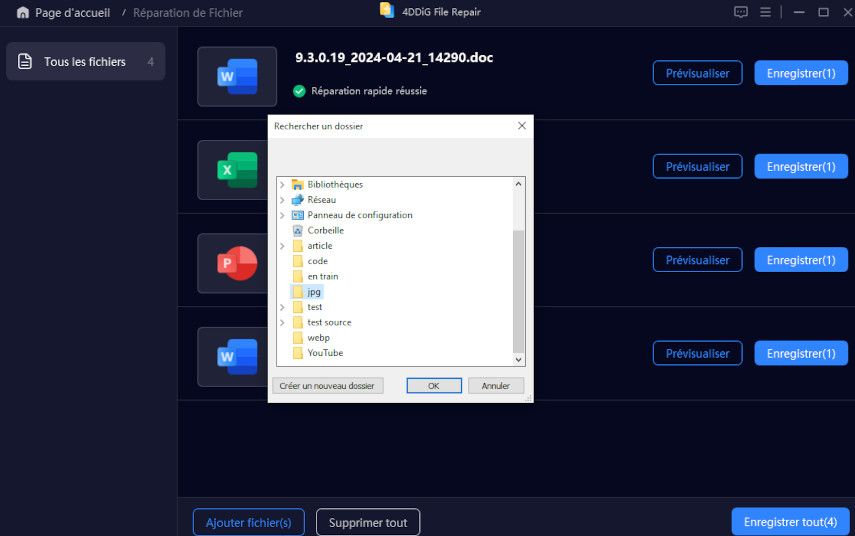This screenshot has width=855, height=536.
Task: Click Enregistrer tout(4) button
Action: click(x=790, y=522)
